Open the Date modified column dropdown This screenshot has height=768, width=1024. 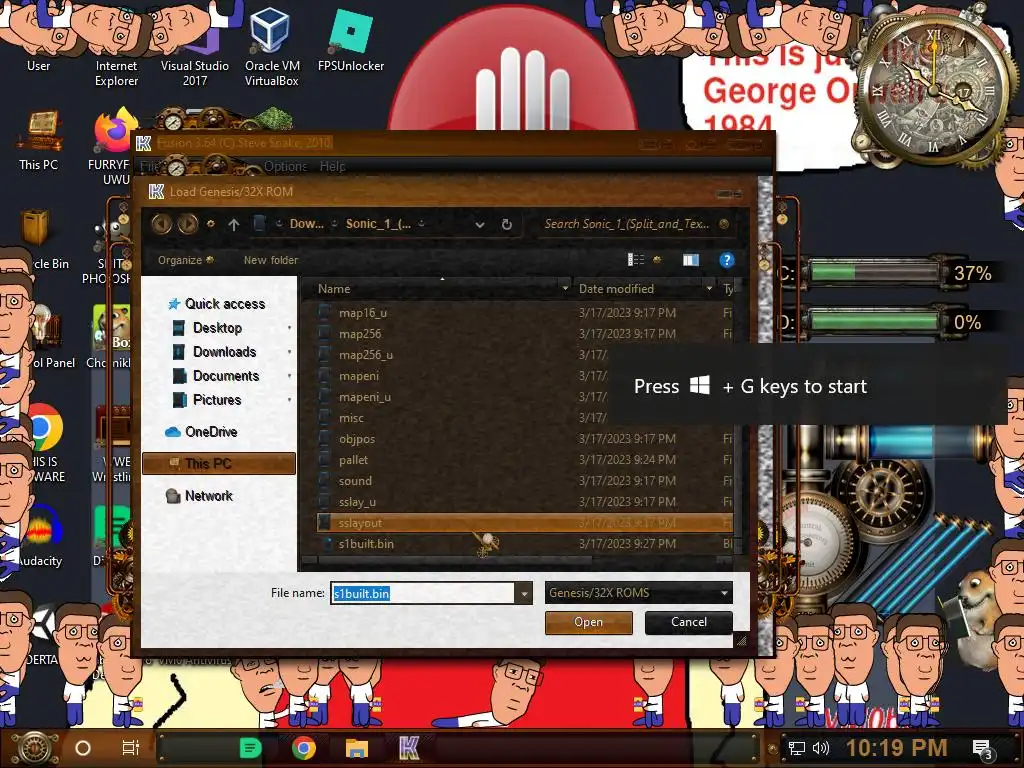click(x=709, y=289)
